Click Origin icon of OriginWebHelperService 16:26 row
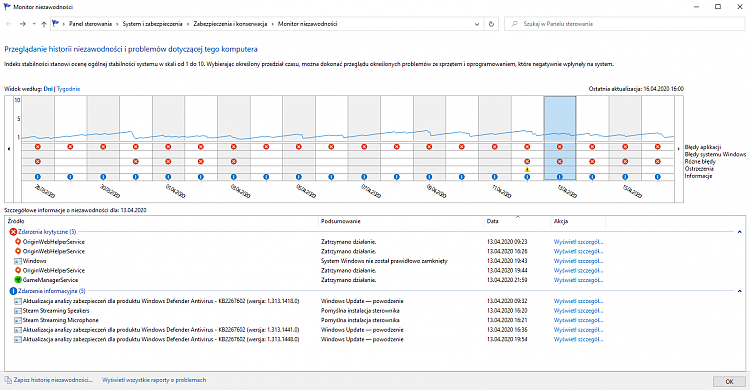Screen dimensions: 750x390 [18, 251]
